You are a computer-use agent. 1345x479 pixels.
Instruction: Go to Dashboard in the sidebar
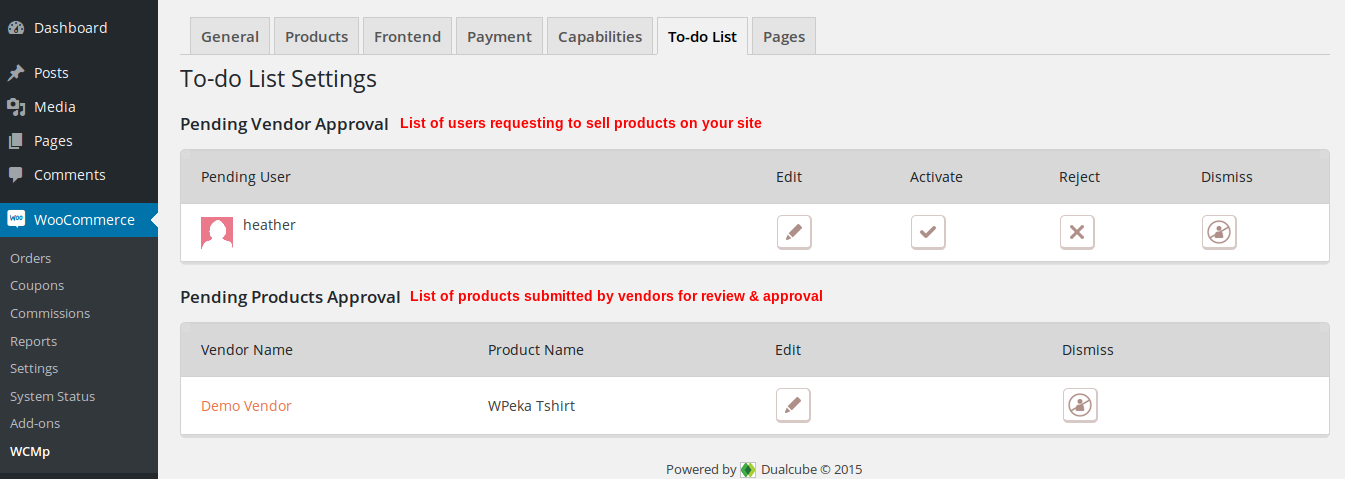click(70, 28)
